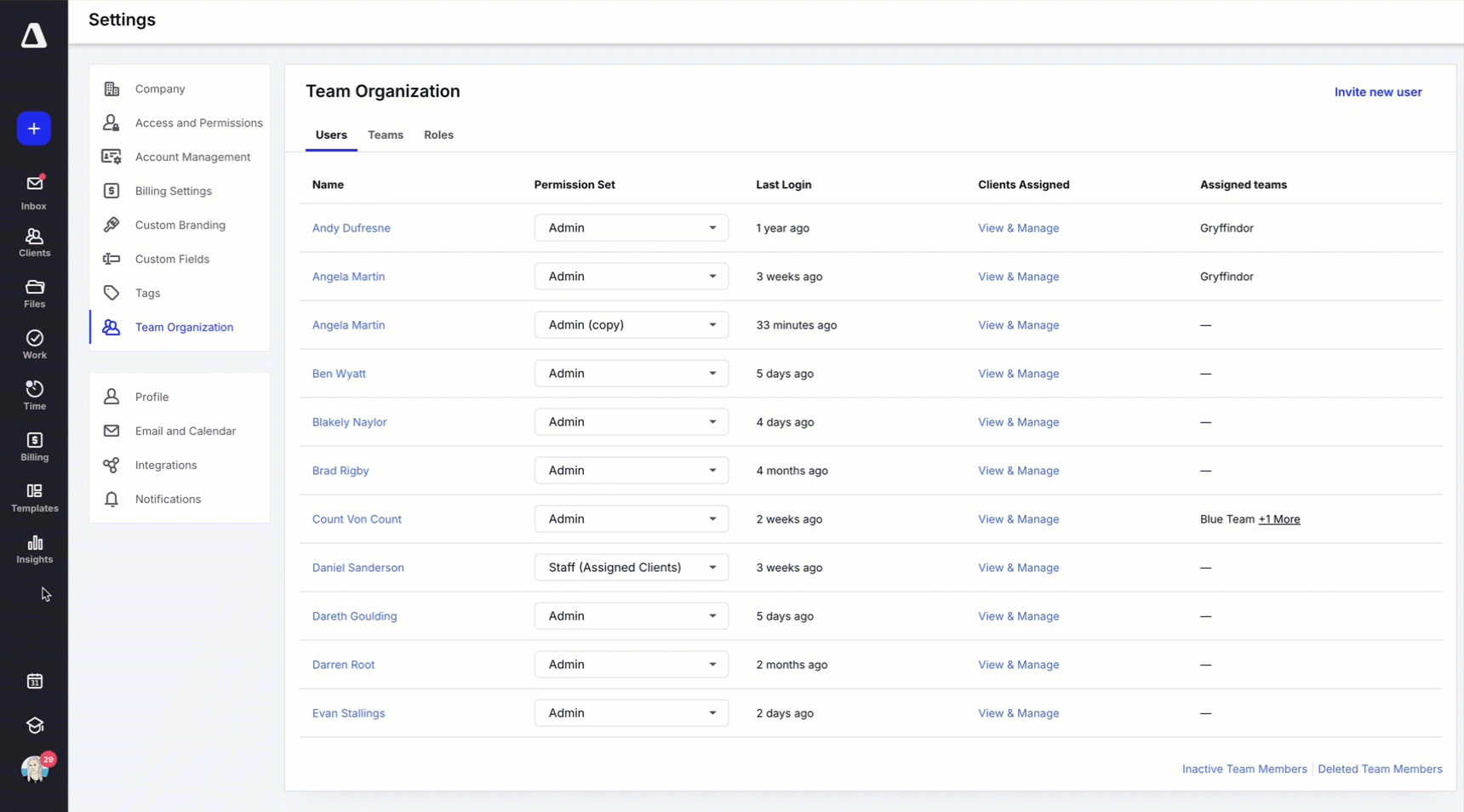1464x812 pixels.
Task: Open Inactive Team Members link
Action: [x=1244, y=769]
